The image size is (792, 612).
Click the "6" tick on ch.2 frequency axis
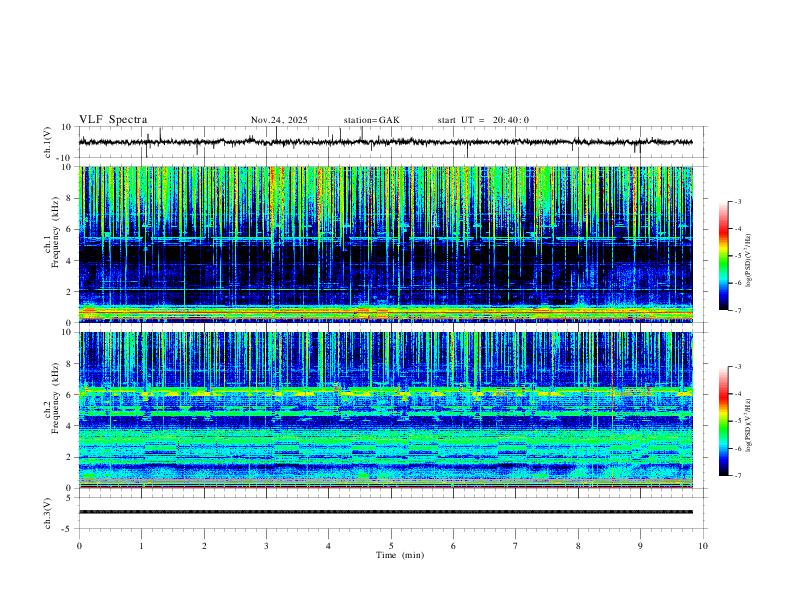tap(69, 394)
